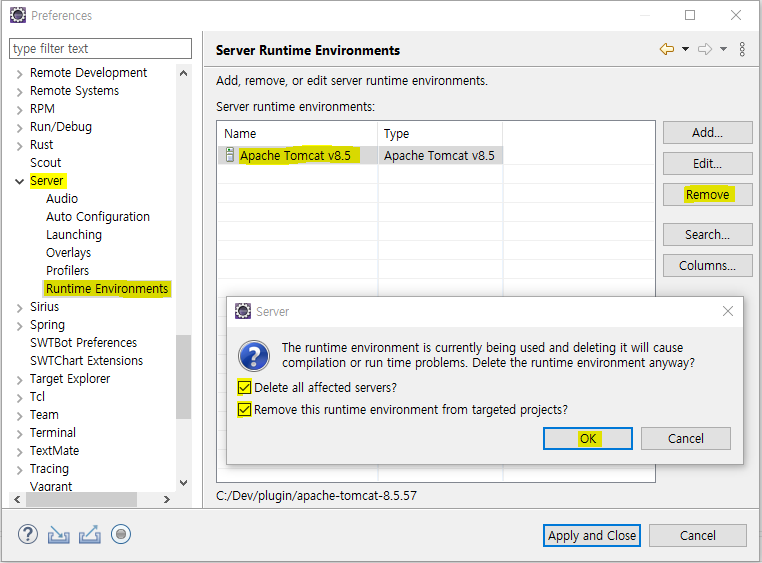Expand the Remote Systems tree node

(x=19, y=92)
